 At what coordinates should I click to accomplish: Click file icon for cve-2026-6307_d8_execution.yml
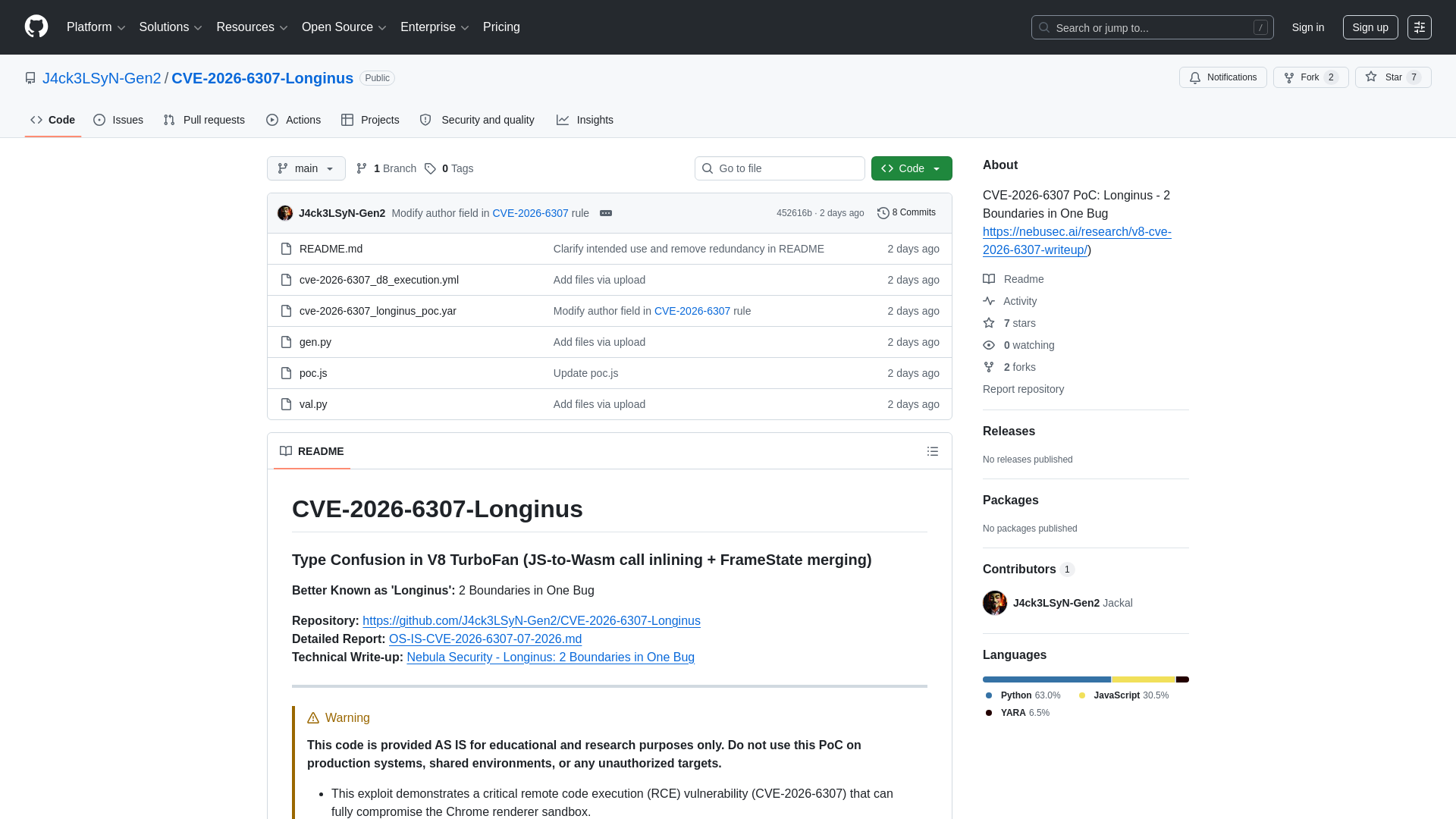pyautogui.click(x=286, y=280)
